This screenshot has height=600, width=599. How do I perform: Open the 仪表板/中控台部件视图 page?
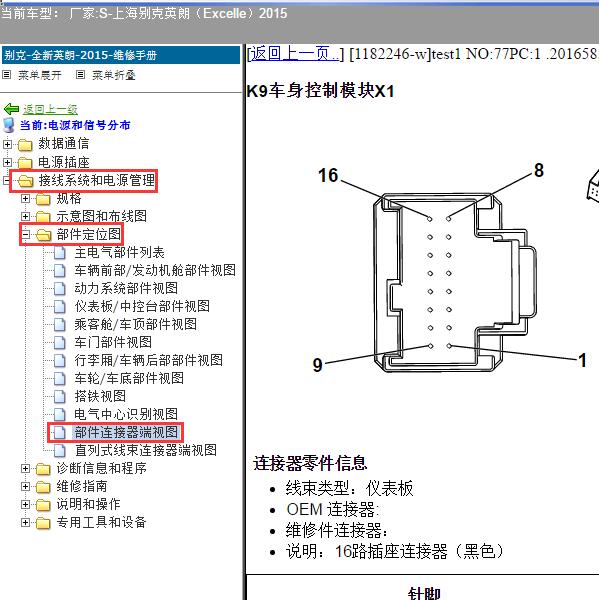click(x=142, y=307)
